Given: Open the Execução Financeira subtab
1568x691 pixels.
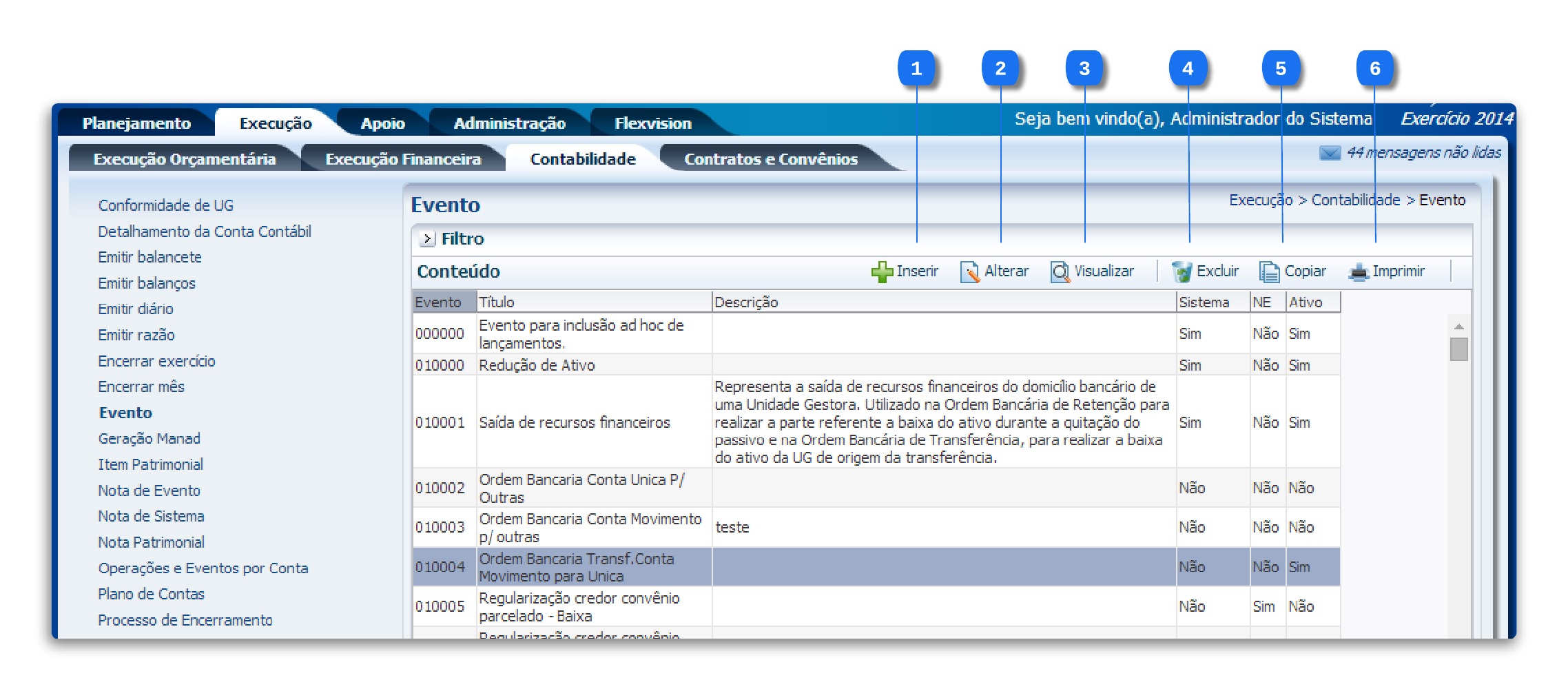Looking at the screenshot, I should tap(403, 159).
